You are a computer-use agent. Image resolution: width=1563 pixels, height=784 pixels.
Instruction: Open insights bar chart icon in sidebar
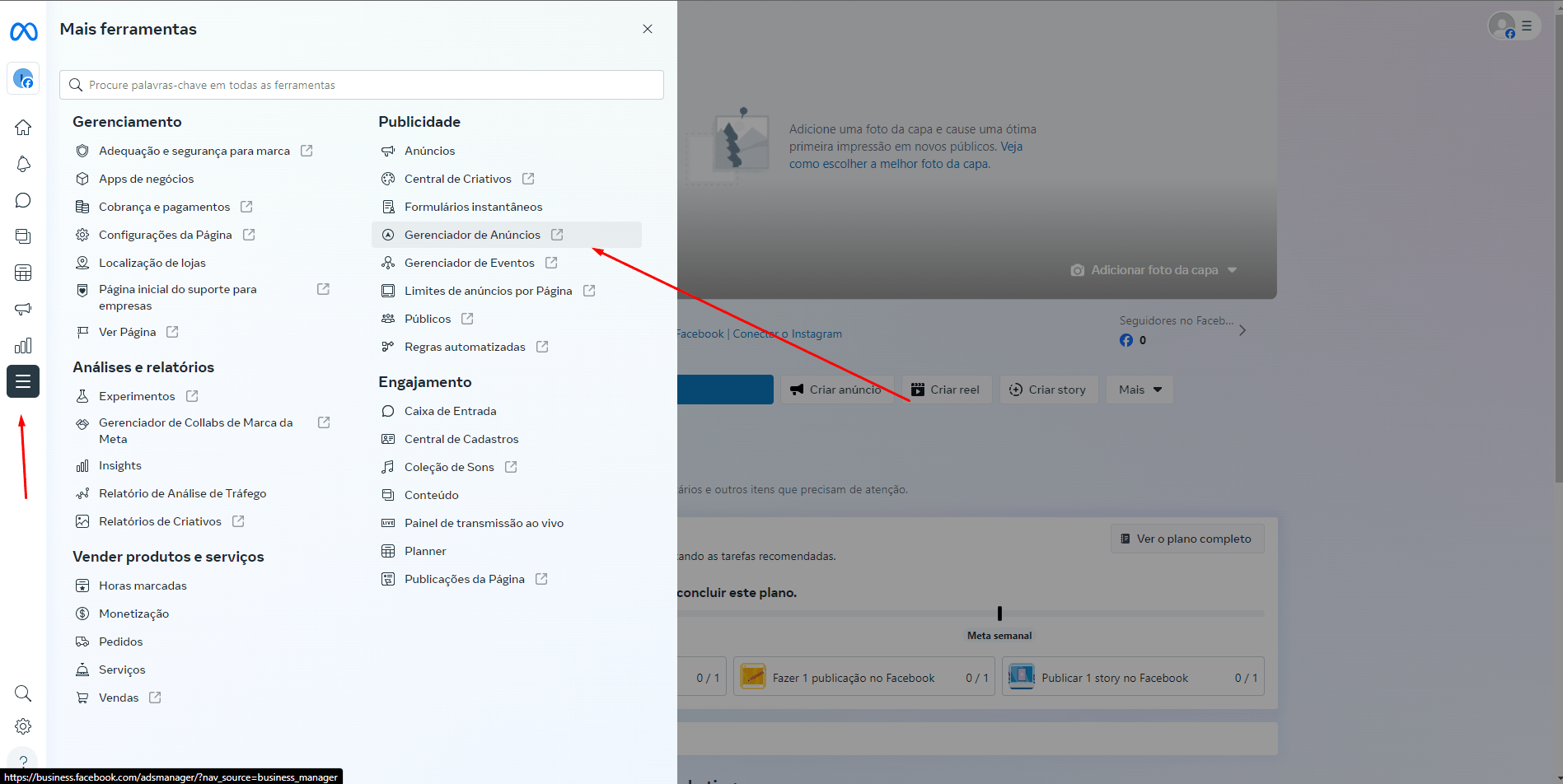click(23, 345)
